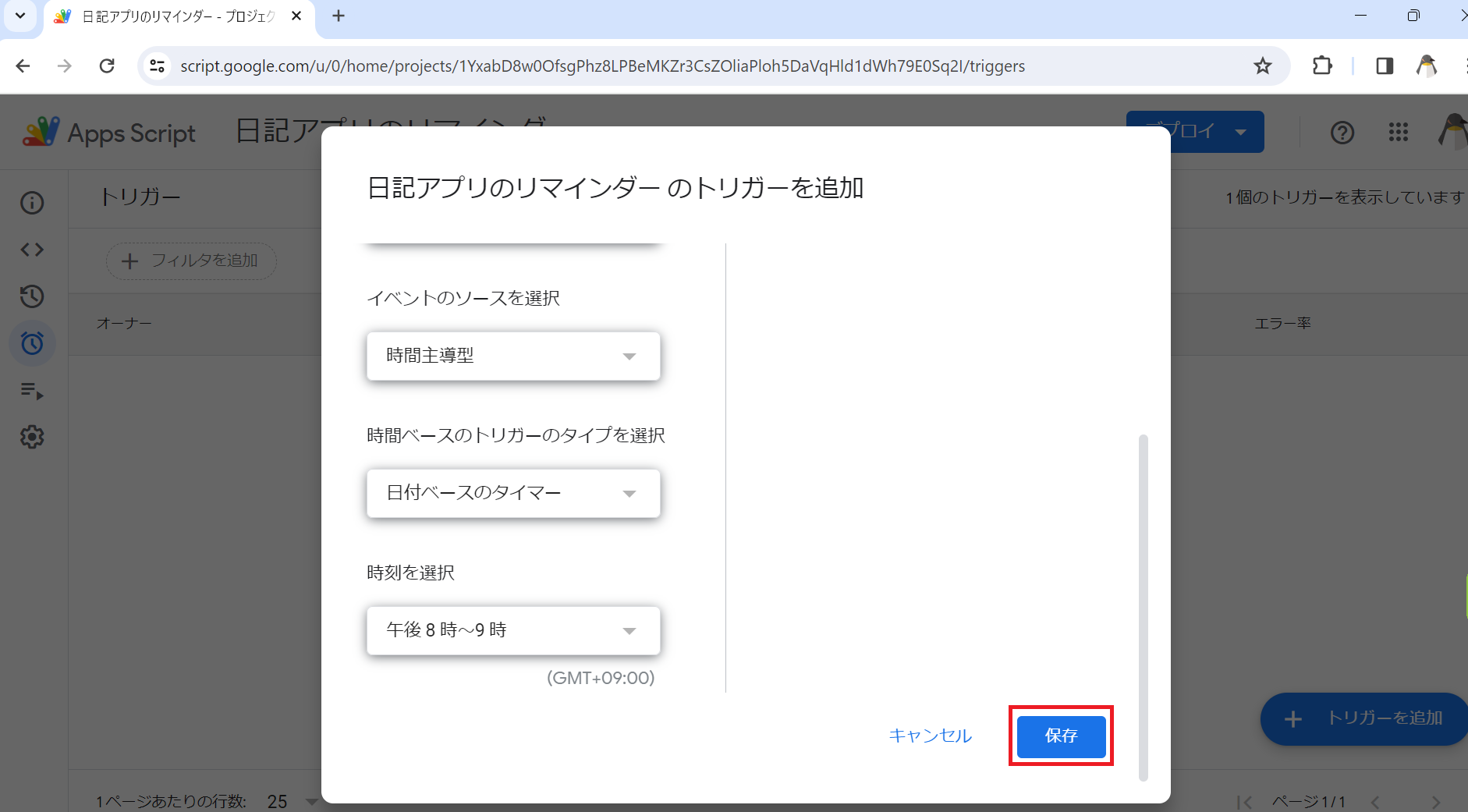Screen dimensions: 1468x812
Task: Click the トリガーを追加 button
Action: pyautogui.click(x=1363, y=718)
